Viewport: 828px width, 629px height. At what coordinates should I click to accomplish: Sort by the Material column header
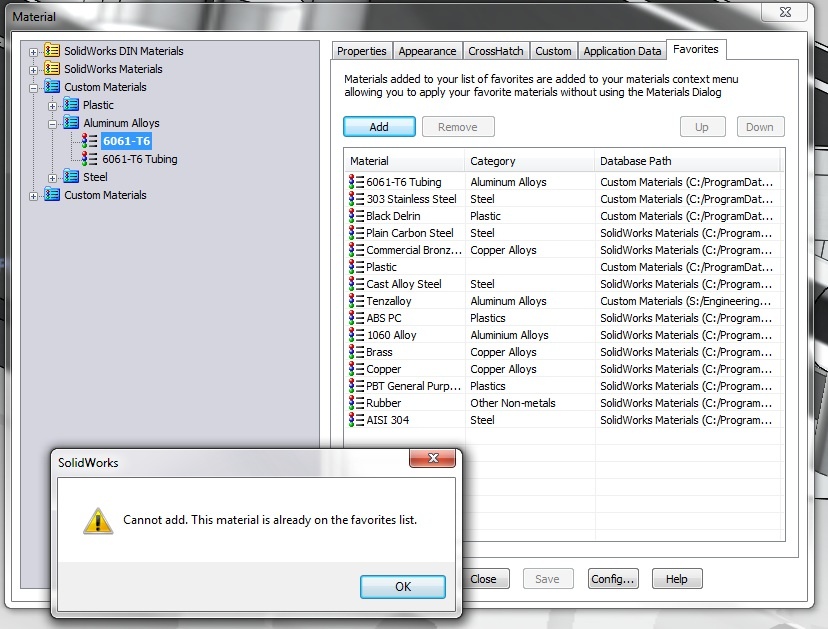405,161
